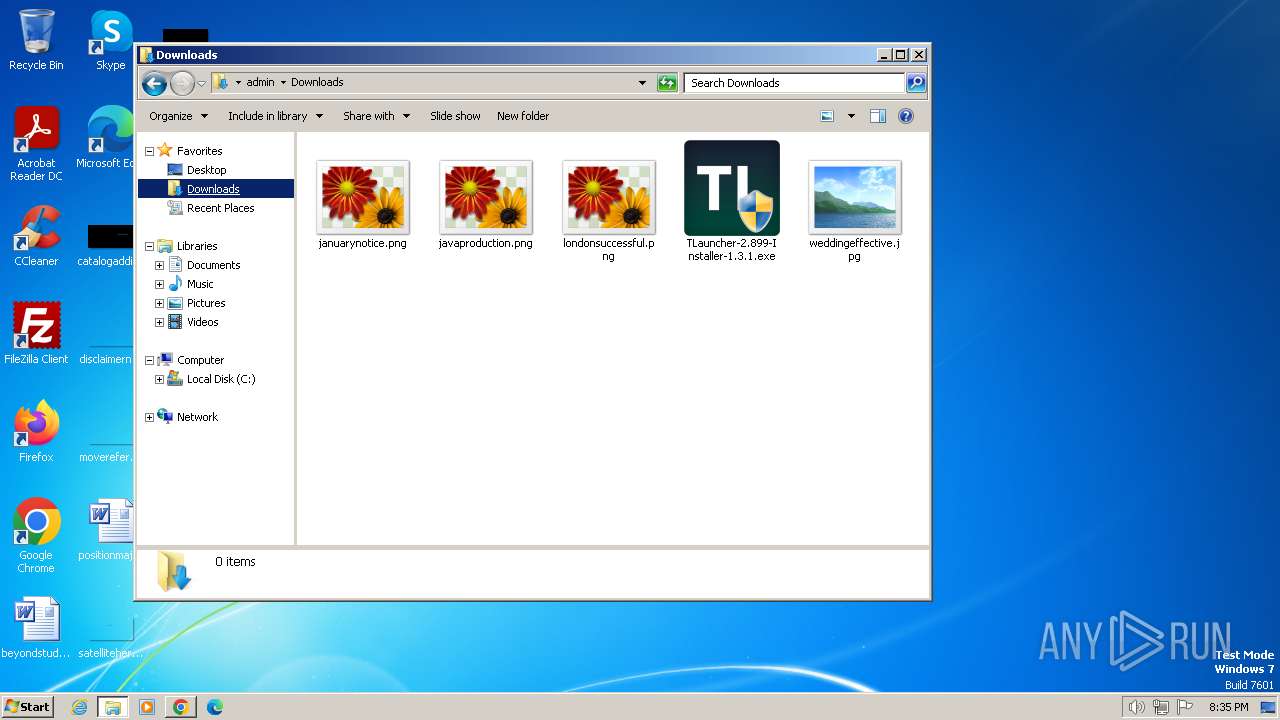Expand the Network node
The width and height of the screenshot is (1280, 720).
pos(149,417)
